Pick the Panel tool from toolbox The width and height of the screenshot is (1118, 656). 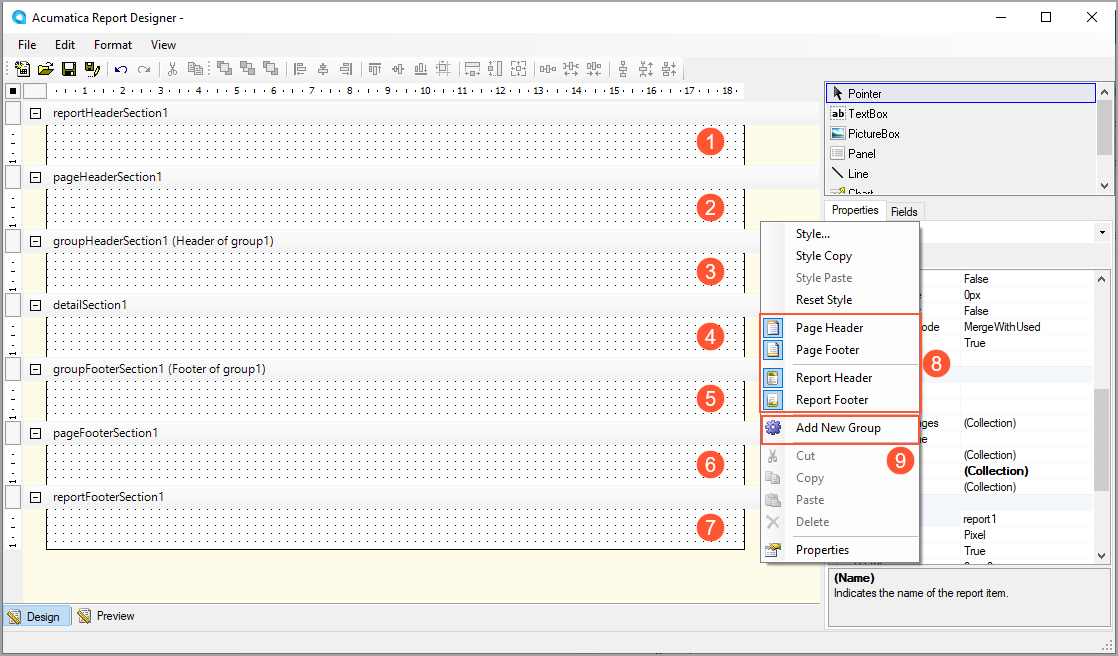(x=861, y=154)
